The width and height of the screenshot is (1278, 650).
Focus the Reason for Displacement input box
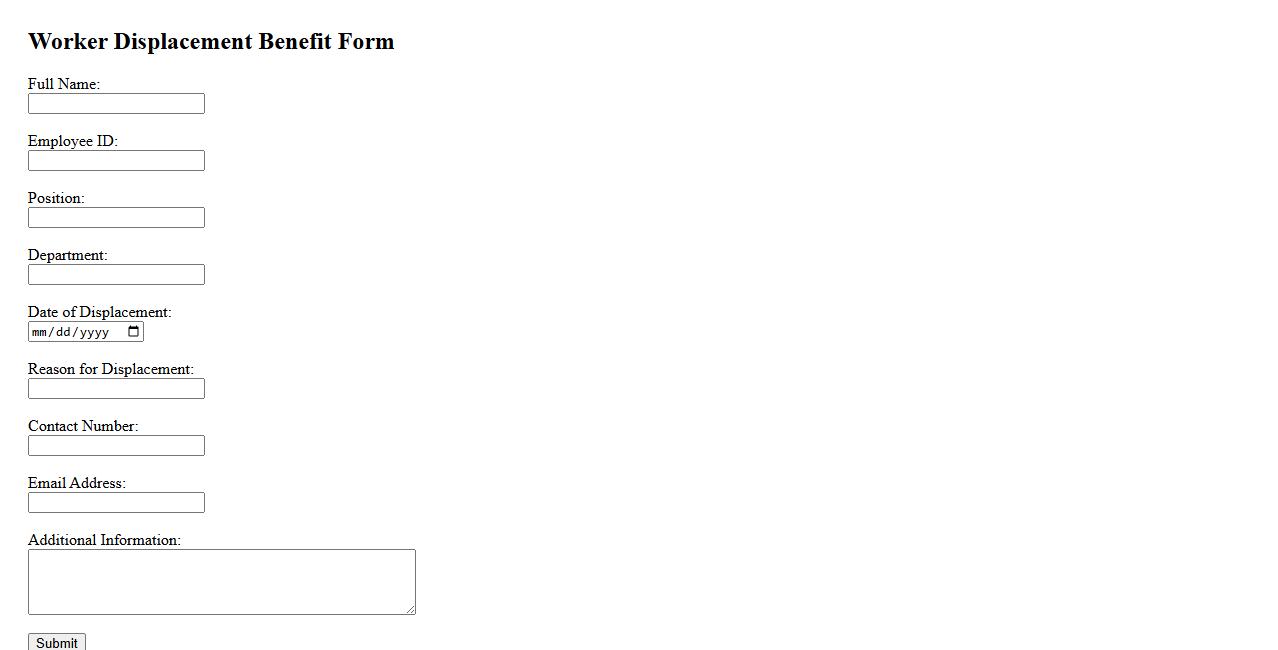click(x=116, y=389)
